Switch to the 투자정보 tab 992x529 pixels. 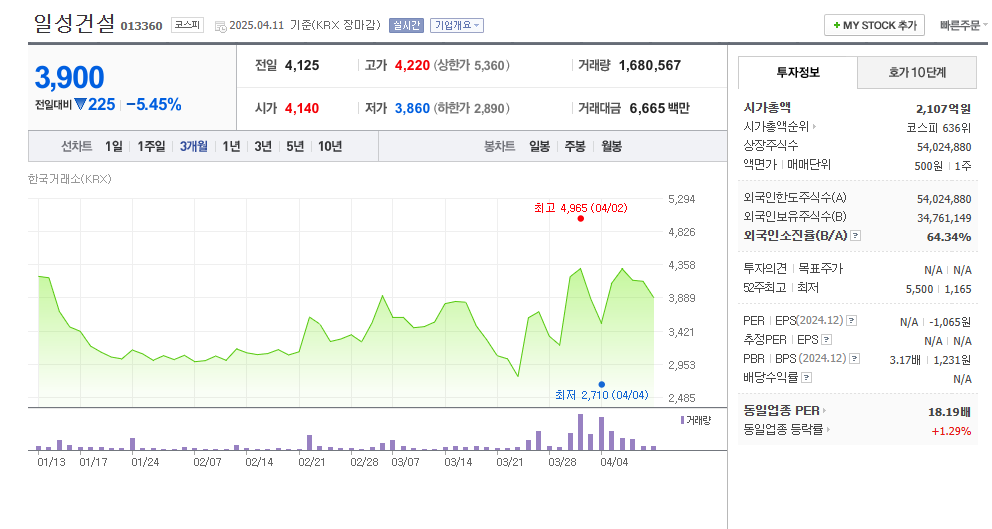798,72
